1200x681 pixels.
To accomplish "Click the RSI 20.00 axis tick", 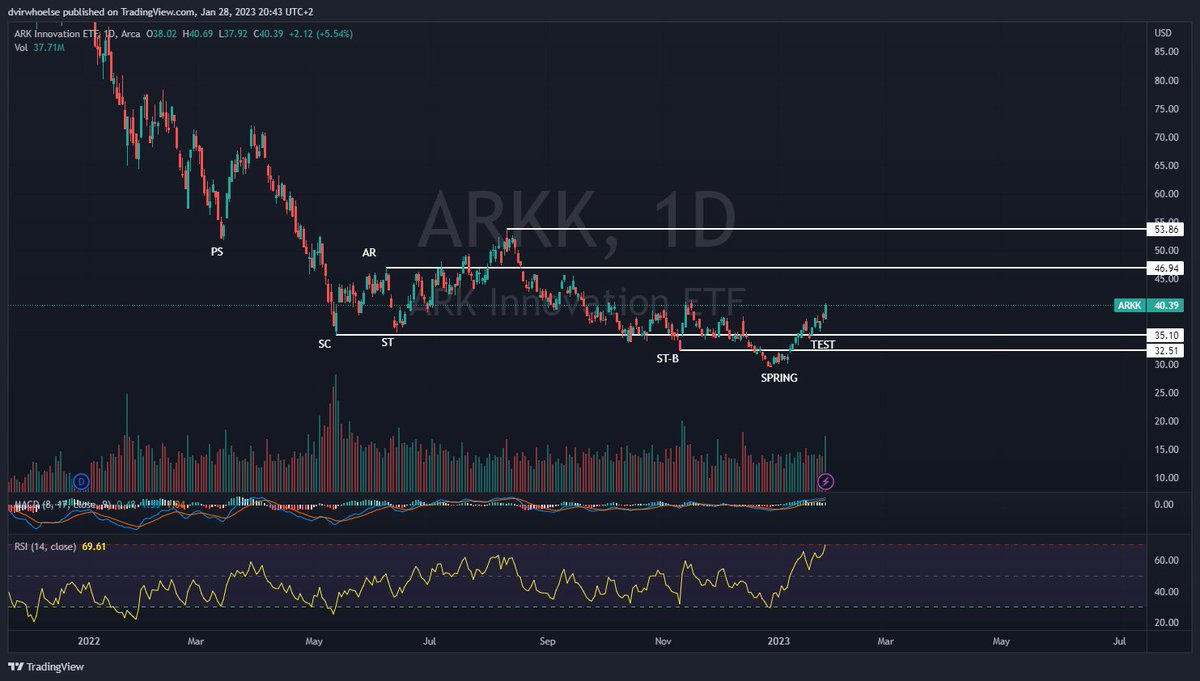I will (1167, 622).
